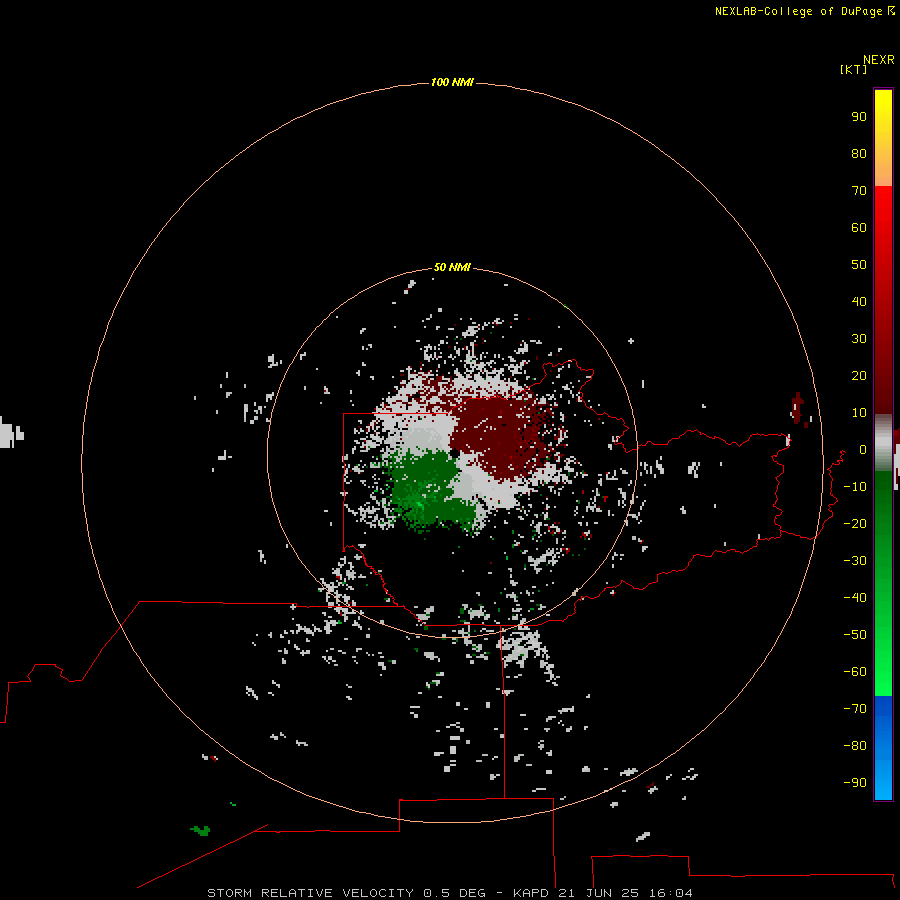The width and height of the screenshot is (900, 900).
Task: Select the positive 90 knot scale label
Action: [859, 117]
